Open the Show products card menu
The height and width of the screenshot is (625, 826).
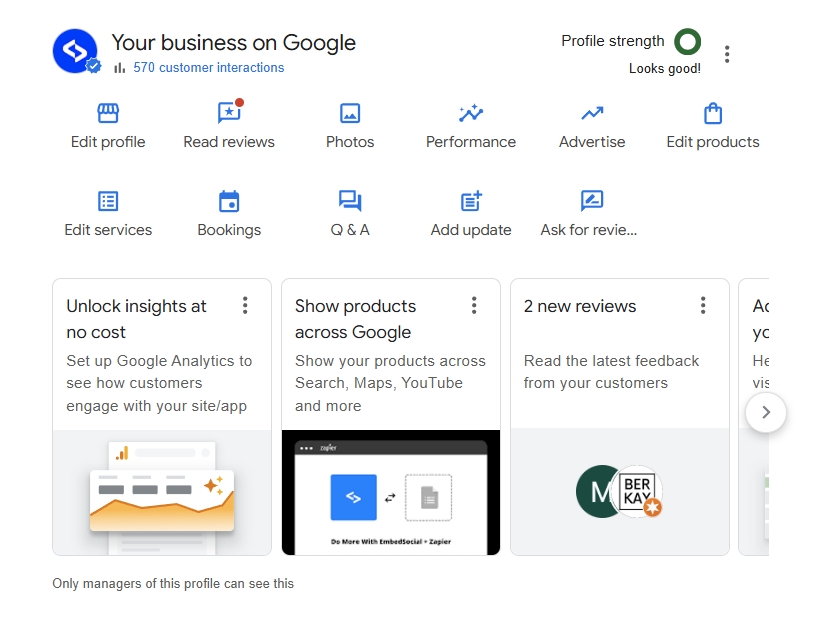(474, 305)
